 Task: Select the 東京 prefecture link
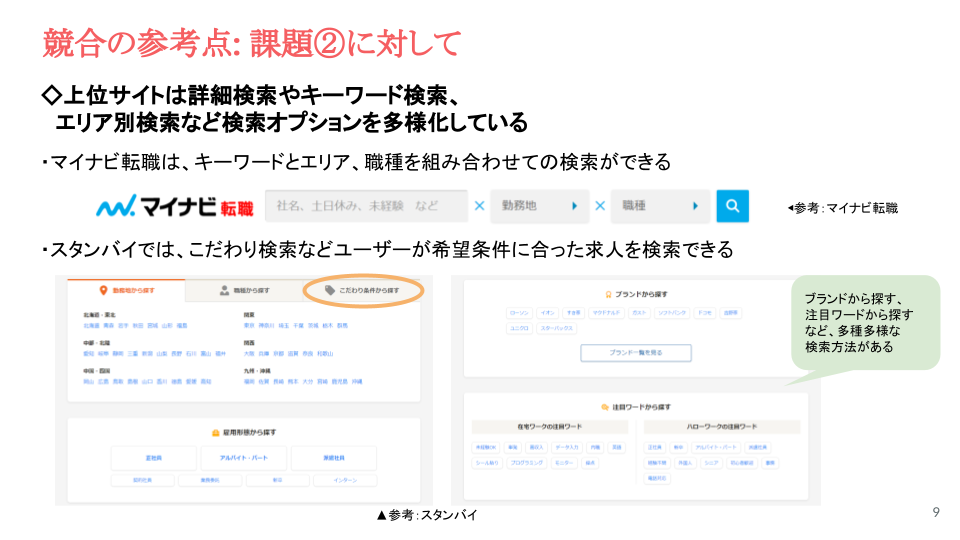(249, 326)
